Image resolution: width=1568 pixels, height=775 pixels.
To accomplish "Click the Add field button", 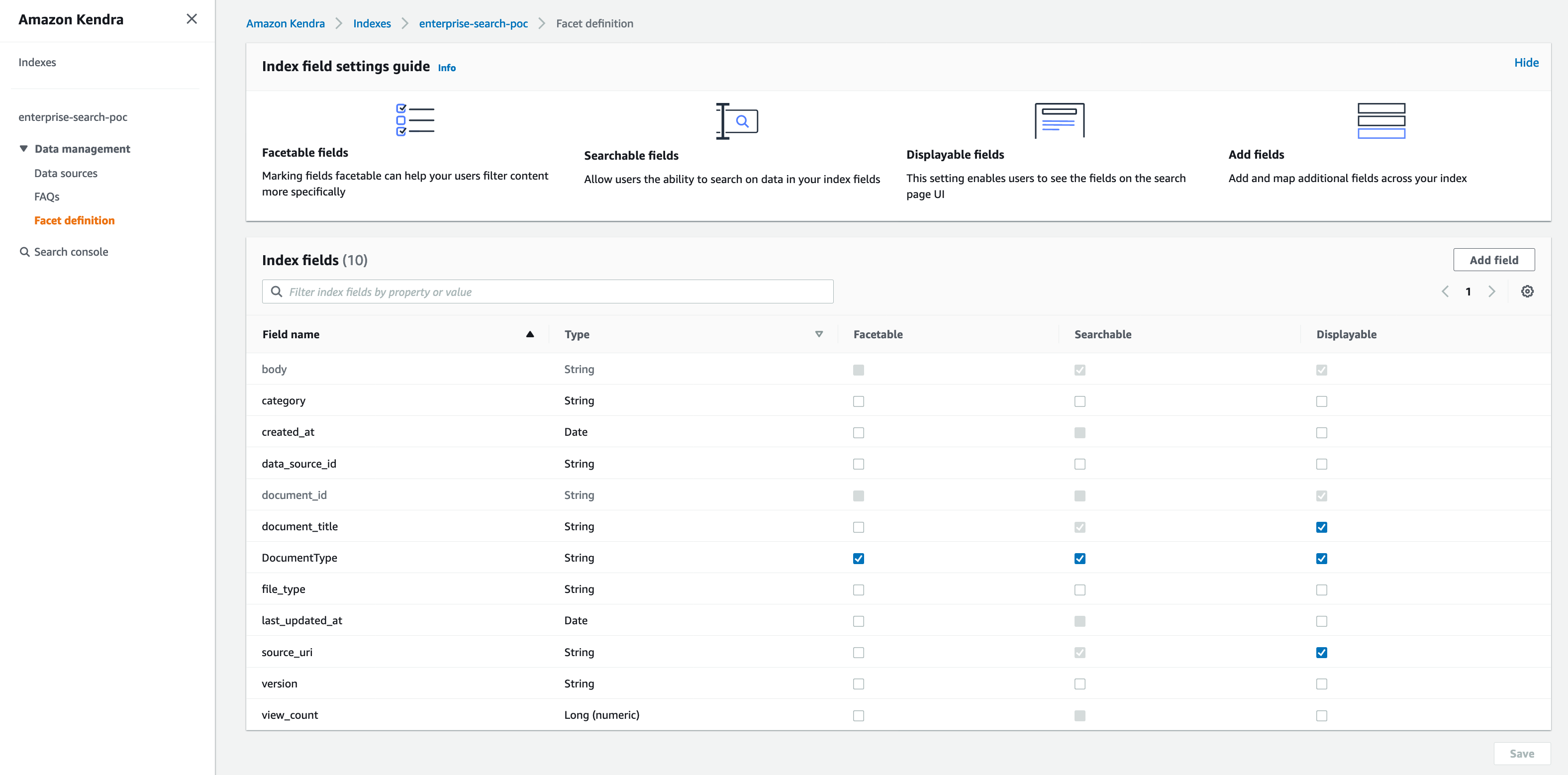I will (x=1494, y=260).
